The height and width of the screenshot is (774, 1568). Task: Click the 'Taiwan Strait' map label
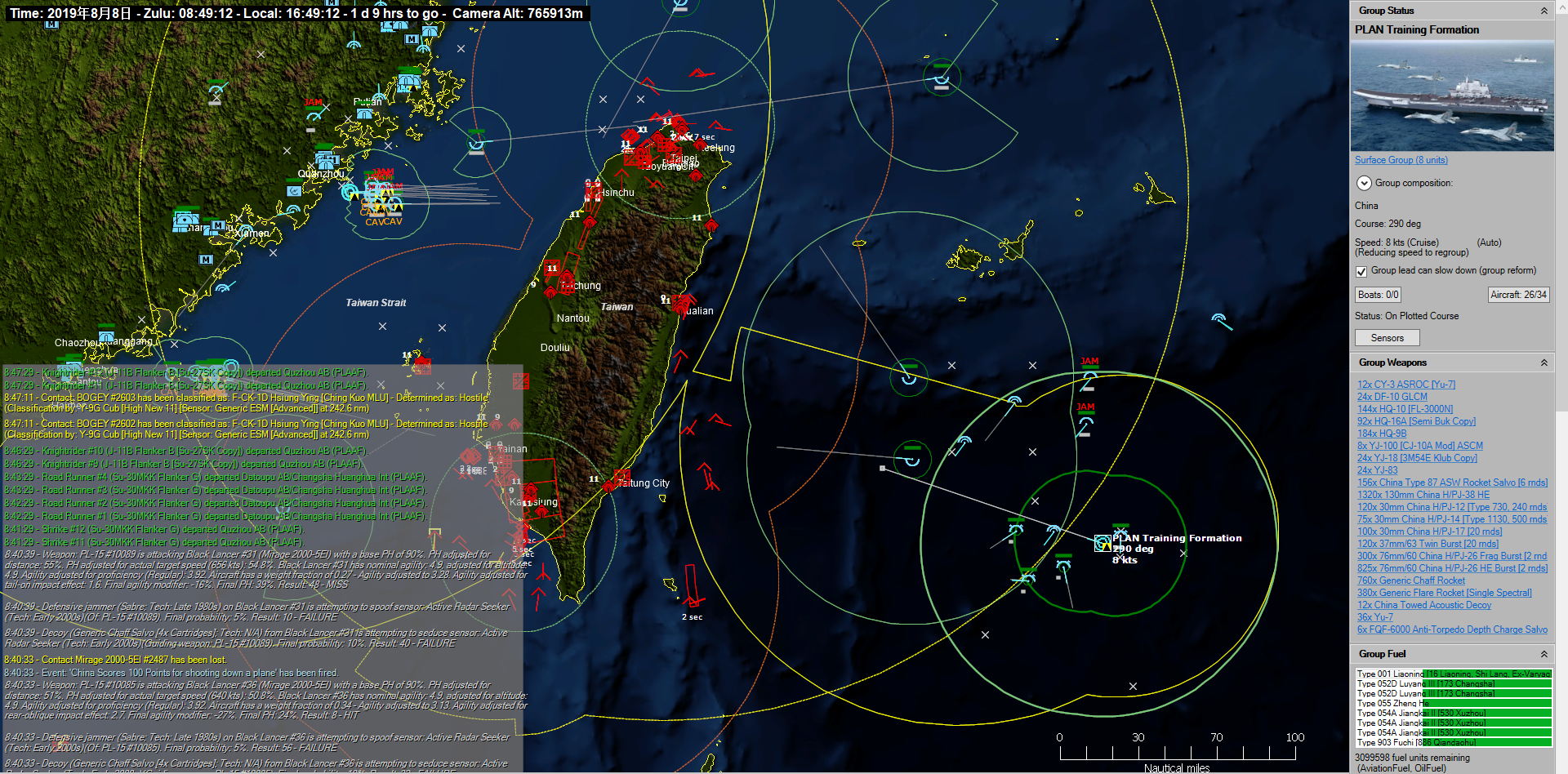click(x=376, y=303)
